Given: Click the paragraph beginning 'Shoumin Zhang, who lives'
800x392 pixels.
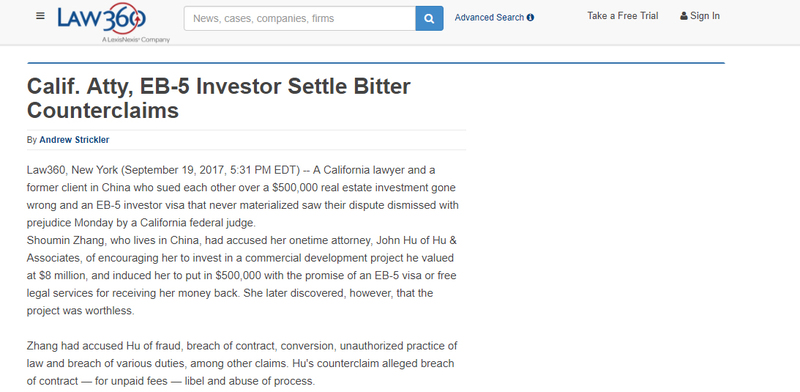Looking at the screenshot, I should 241,276.
